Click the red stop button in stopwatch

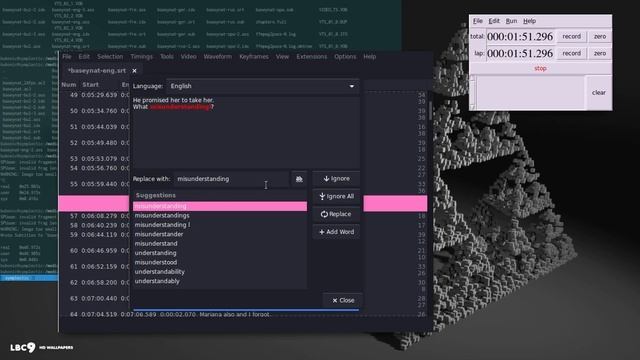540,69
